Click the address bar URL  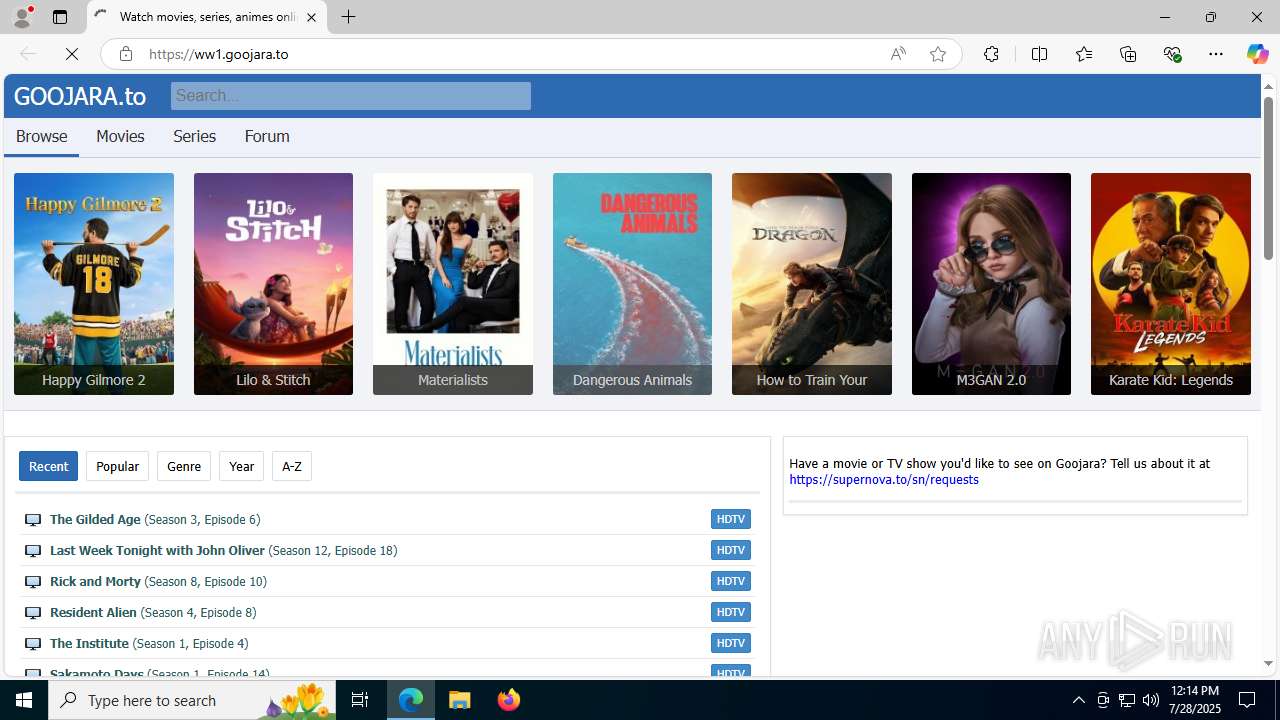[218, 54]
